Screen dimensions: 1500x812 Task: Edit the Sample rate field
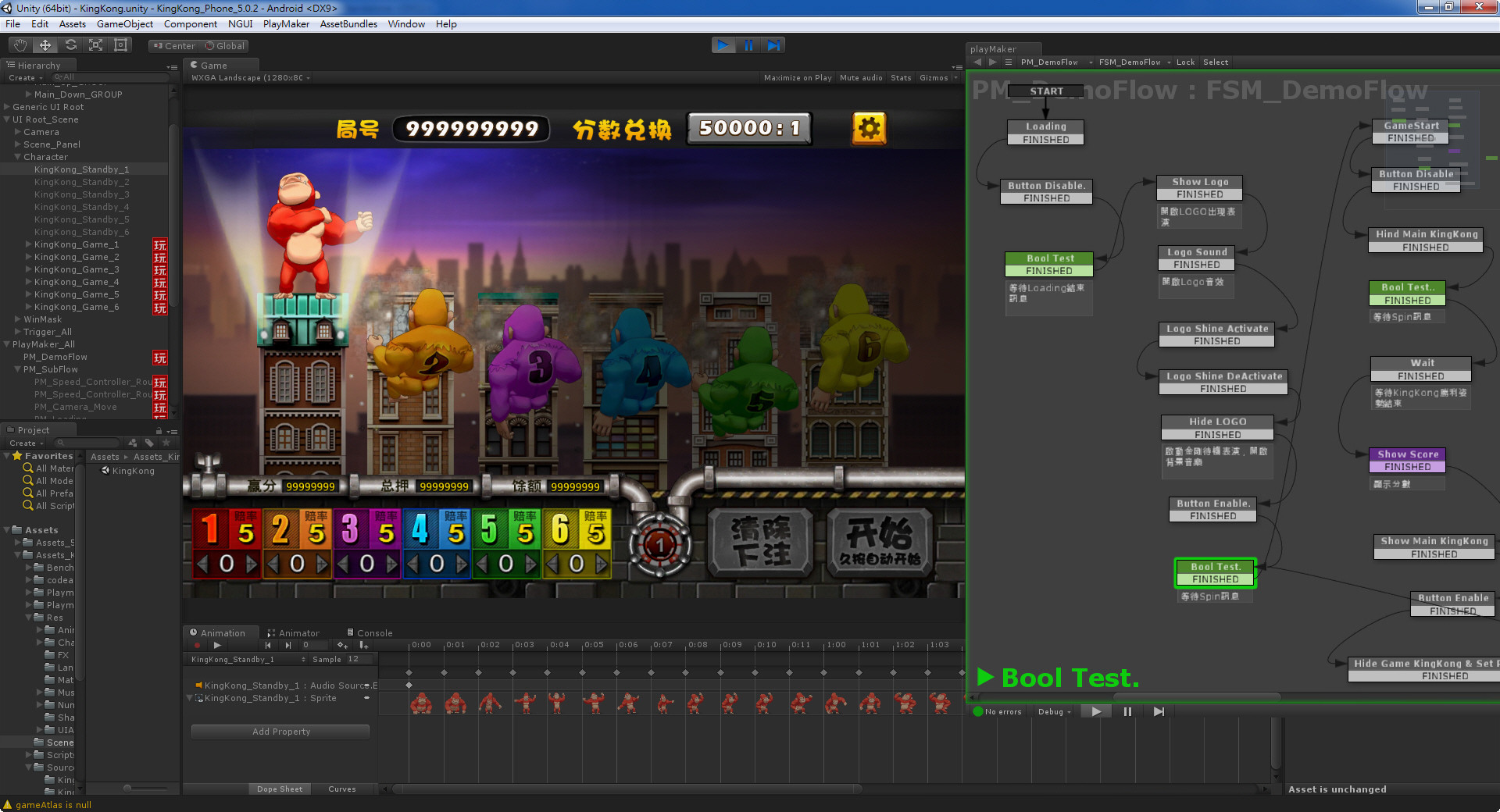click(359, 660)
